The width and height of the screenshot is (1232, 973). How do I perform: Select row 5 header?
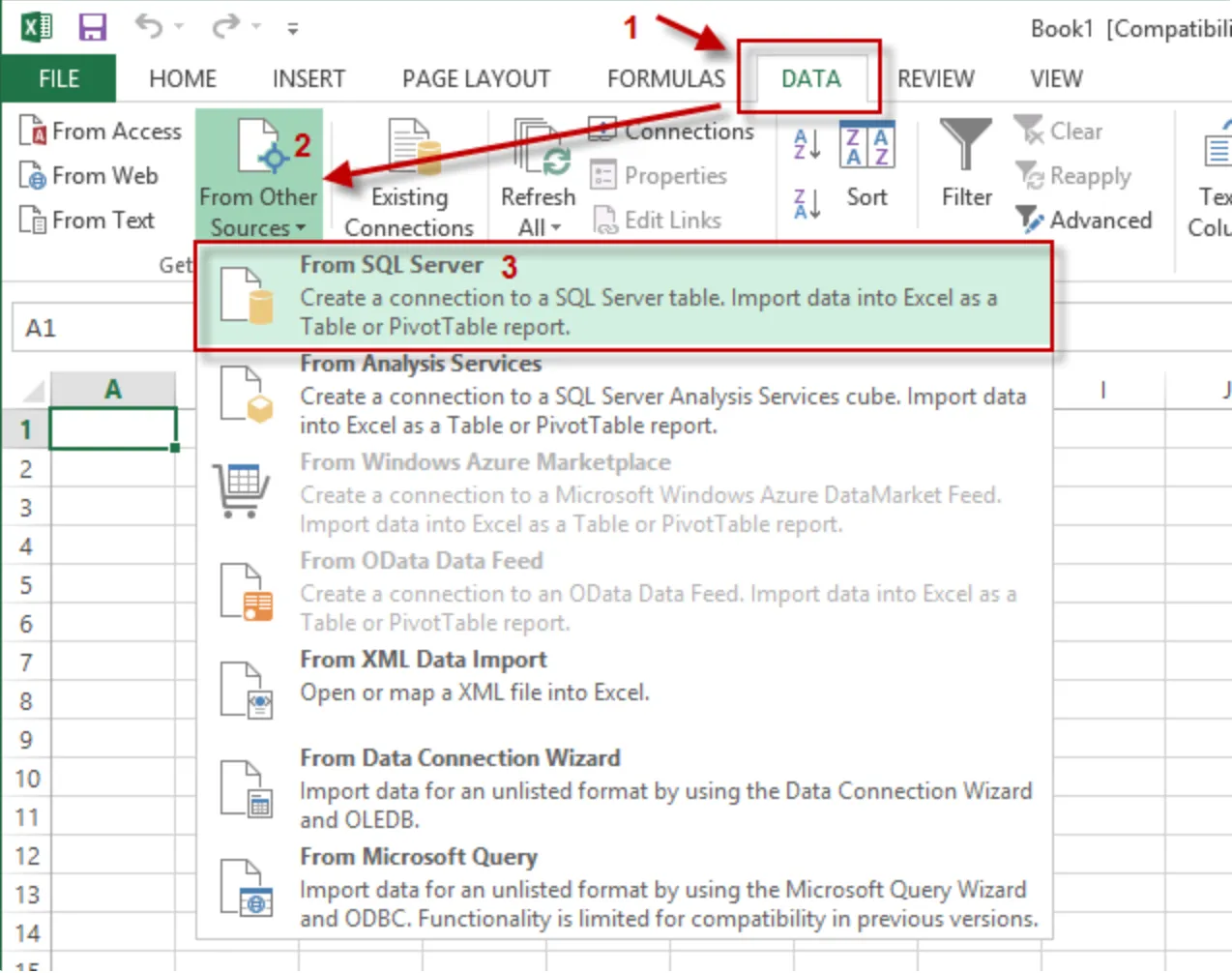pos(26,585)
